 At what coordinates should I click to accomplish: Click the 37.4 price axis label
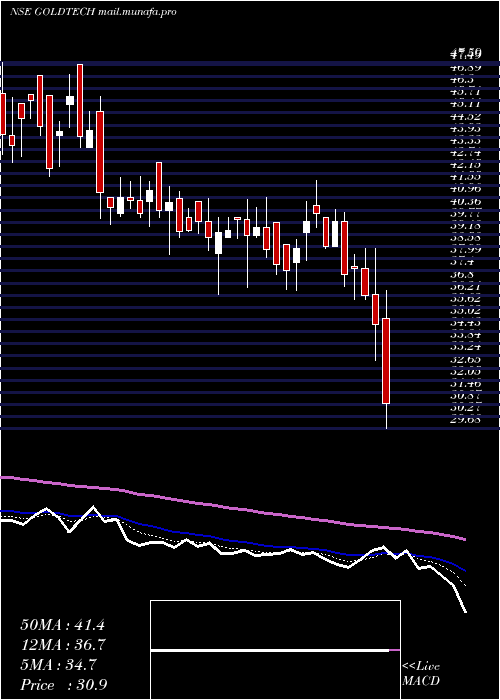[463, 262]
